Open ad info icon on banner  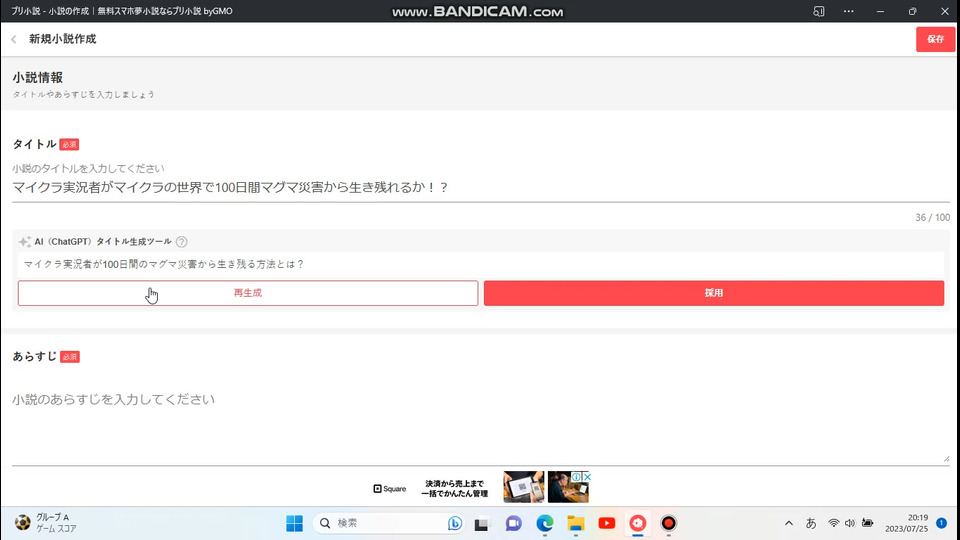(x=576, y=476)
